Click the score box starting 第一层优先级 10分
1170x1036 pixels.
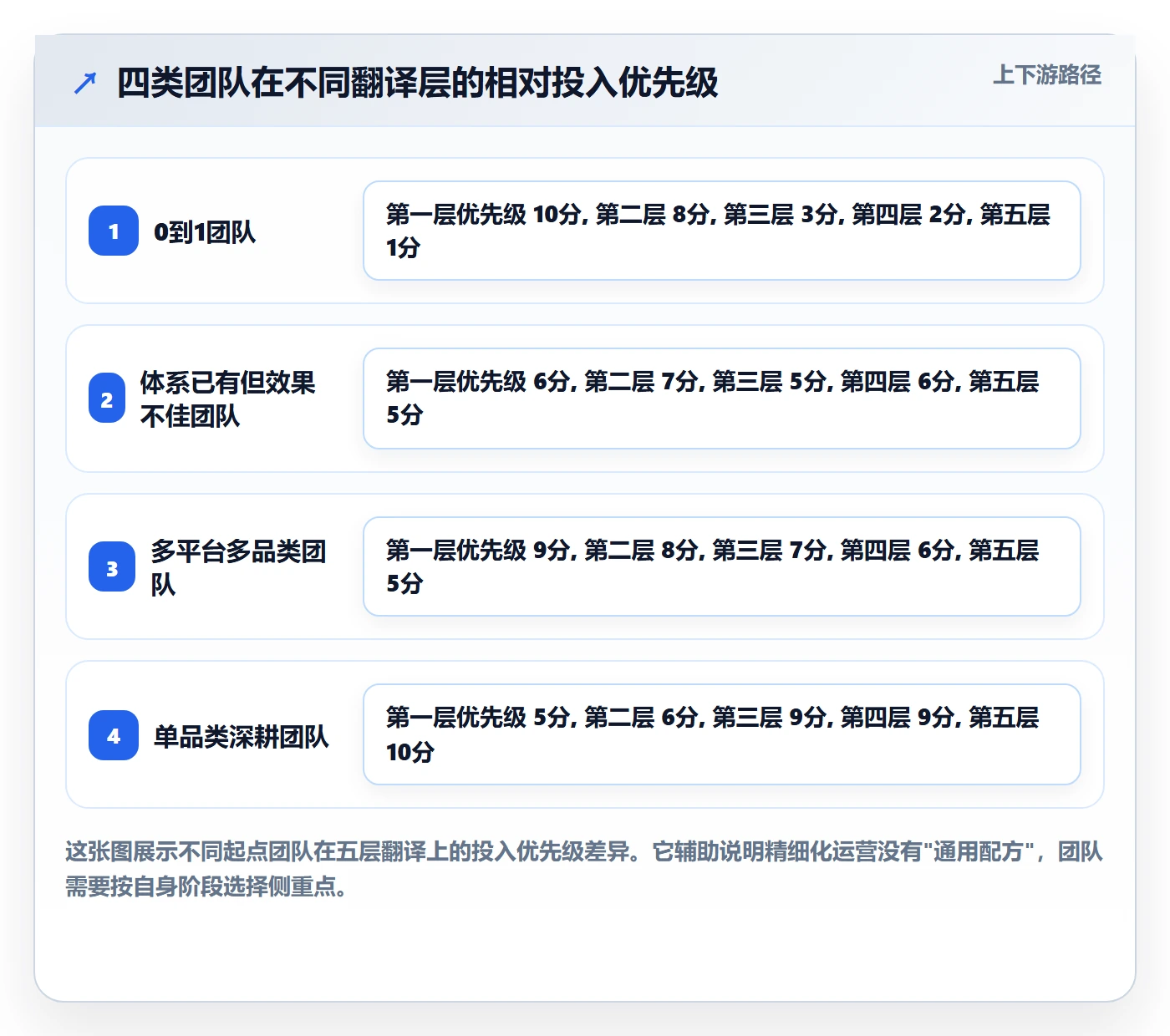pos(722,231)
